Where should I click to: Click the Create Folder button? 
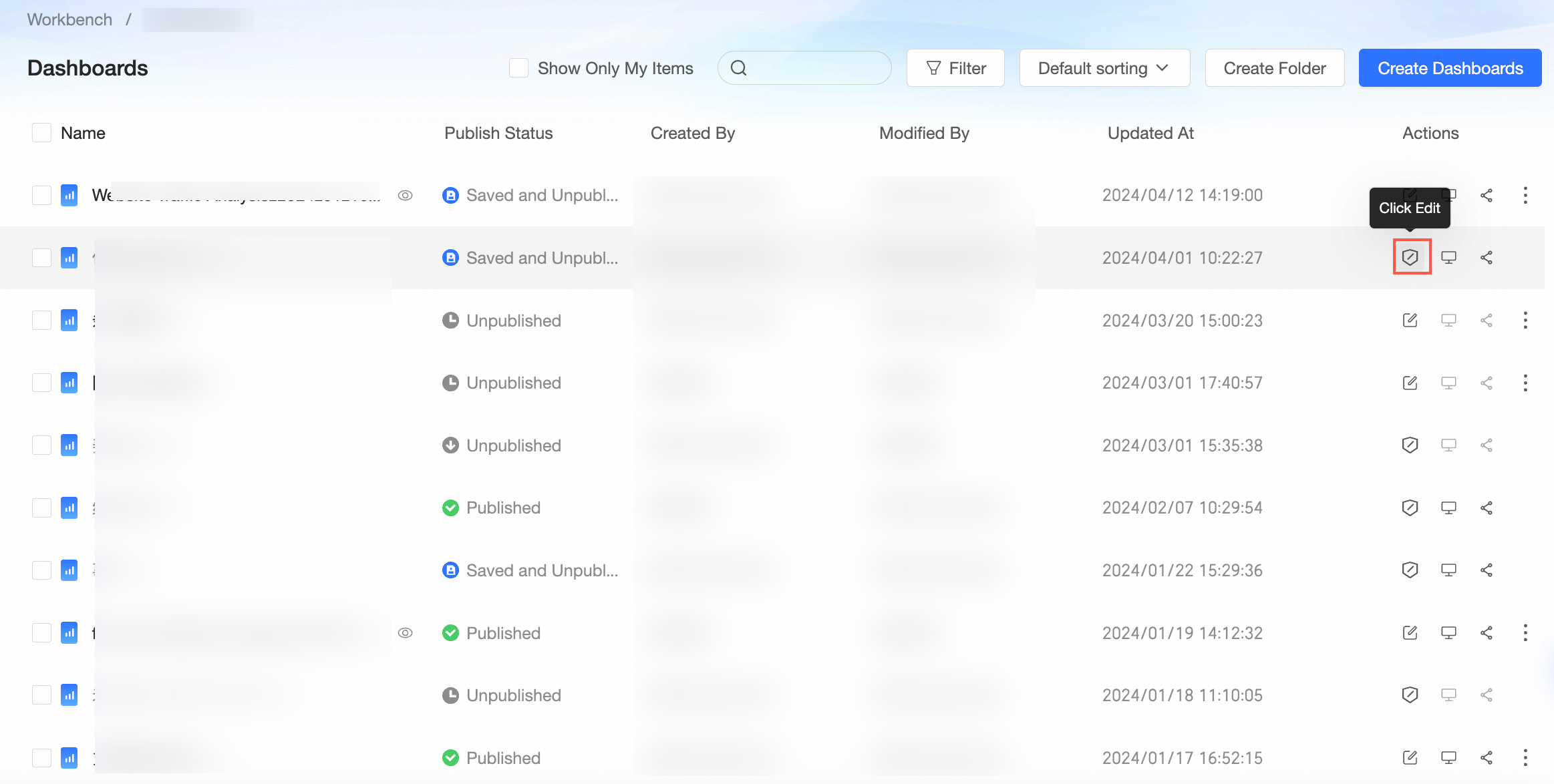pos(1274,68)
